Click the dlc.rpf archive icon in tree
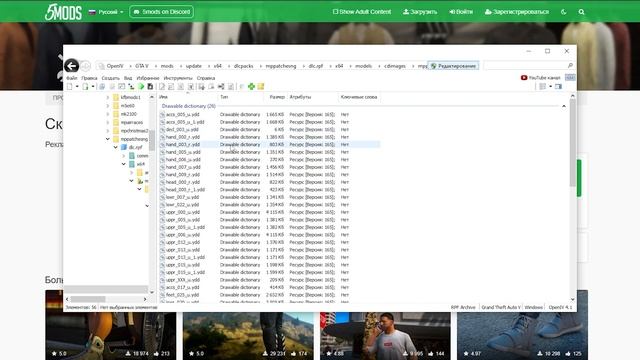Screen dimensions: 640x360 (124, 147)
